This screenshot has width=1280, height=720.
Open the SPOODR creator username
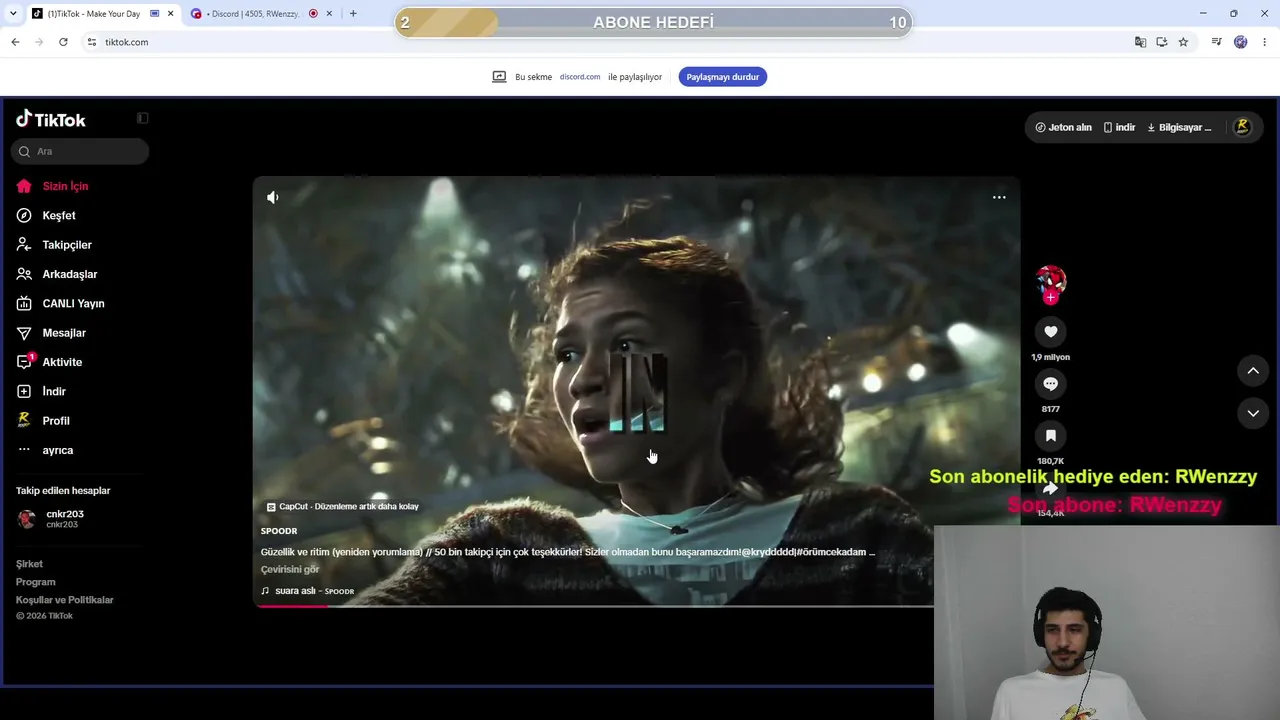pos(279,531)
